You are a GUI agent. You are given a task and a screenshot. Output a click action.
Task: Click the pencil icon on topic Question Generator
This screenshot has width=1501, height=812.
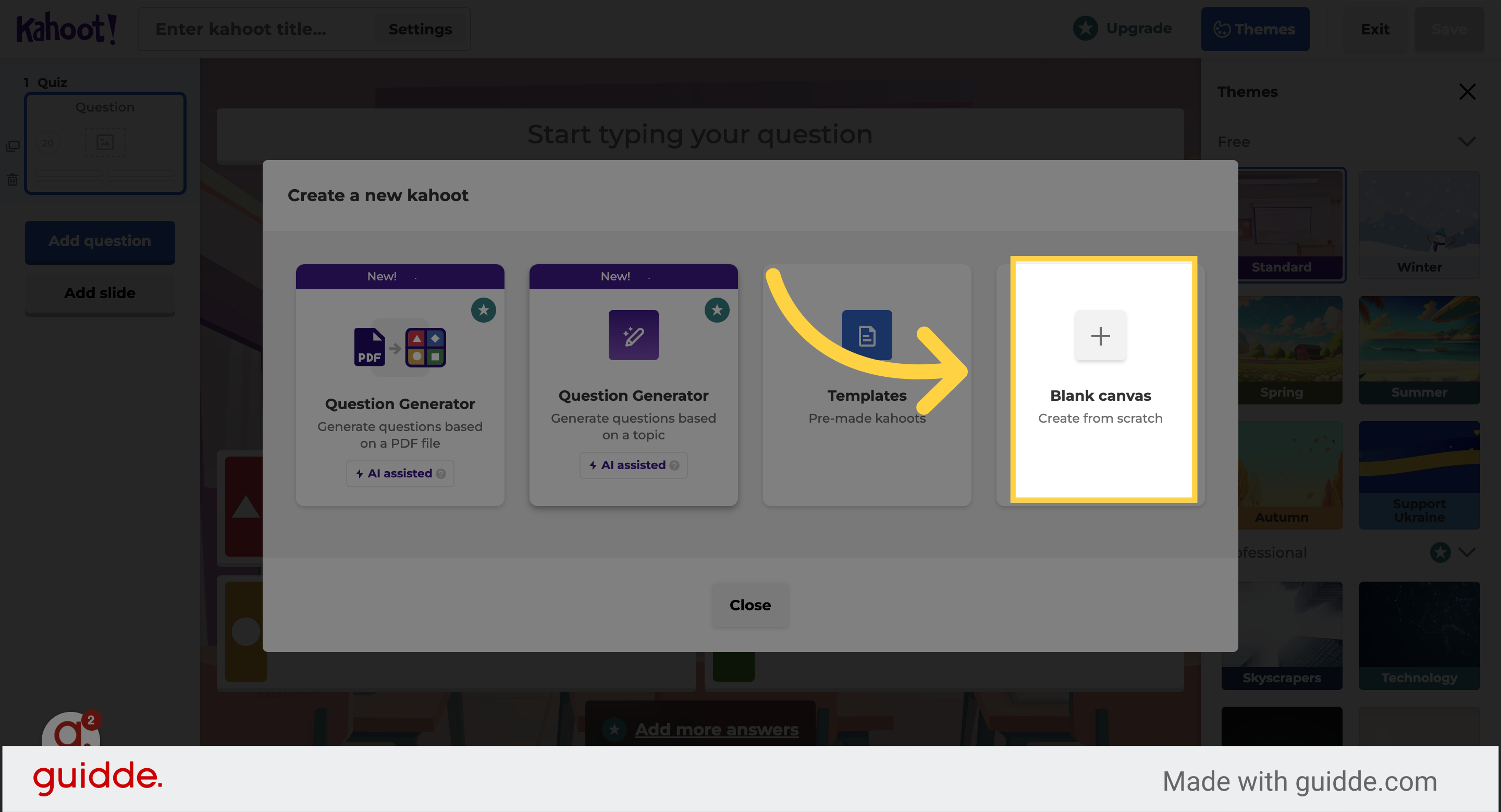point(633,335)
